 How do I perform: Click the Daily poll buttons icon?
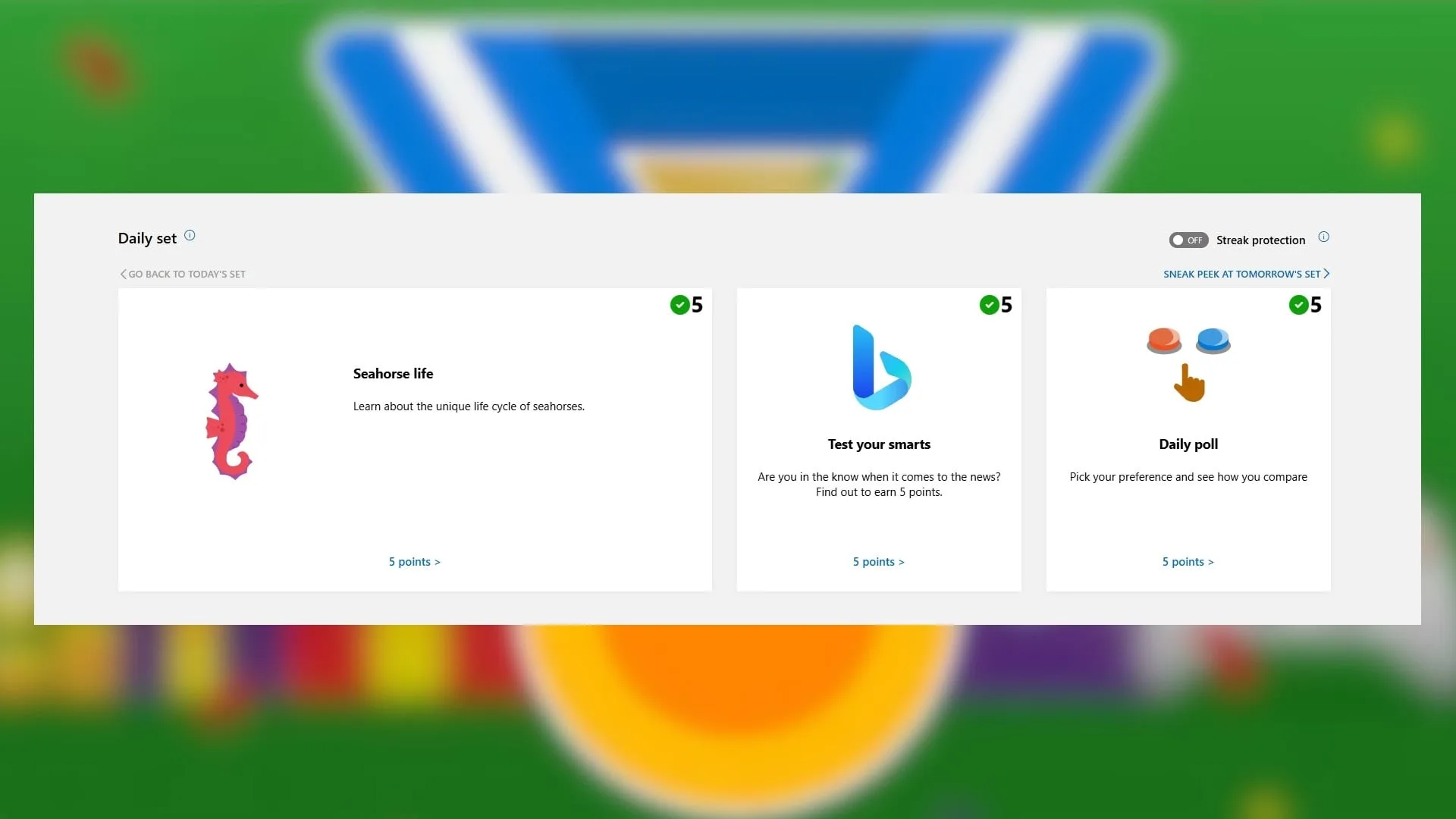pos(1188,365)
